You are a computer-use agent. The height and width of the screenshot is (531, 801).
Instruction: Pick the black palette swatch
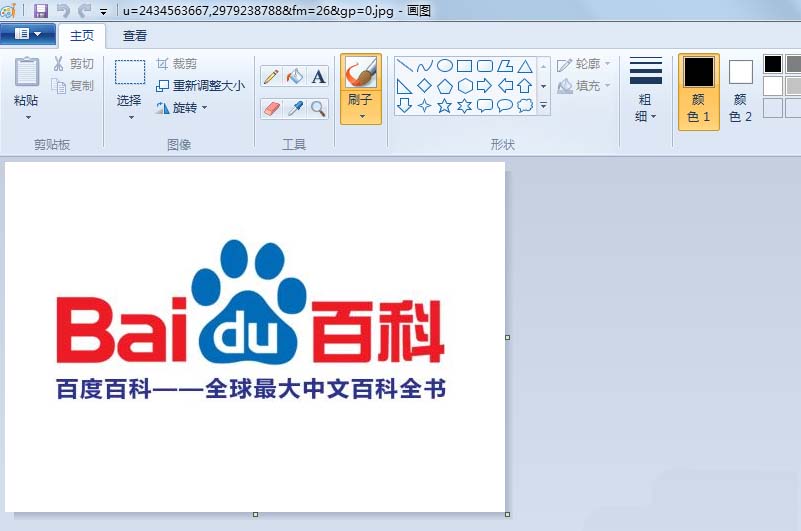pyautogui.click(x=772, y=64)
